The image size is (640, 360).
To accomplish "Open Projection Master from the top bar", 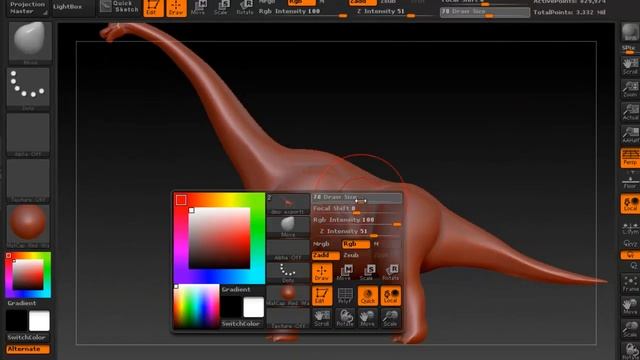I will point(27,7).
